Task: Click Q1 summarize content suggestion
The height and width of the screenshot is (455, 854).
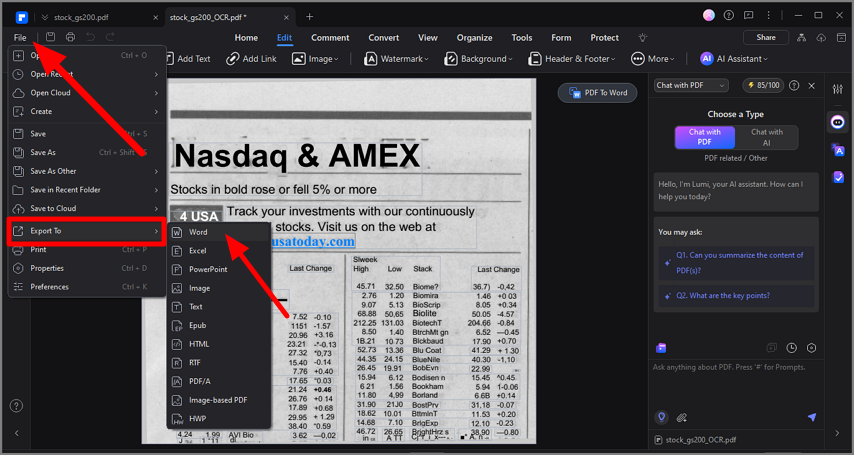Action: (x=736, y=263)
